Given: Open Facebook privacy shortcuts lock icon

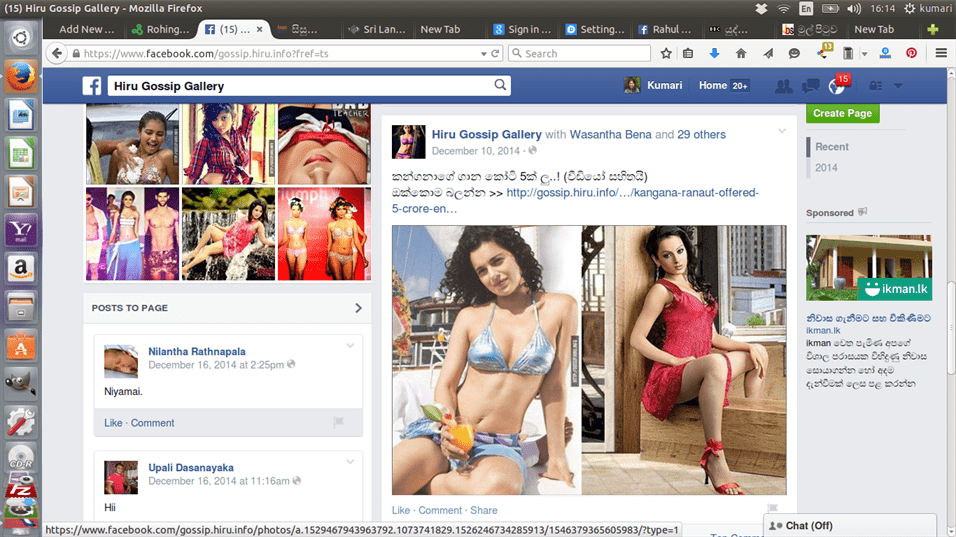Looking at the screenshot, I should 876,86.
